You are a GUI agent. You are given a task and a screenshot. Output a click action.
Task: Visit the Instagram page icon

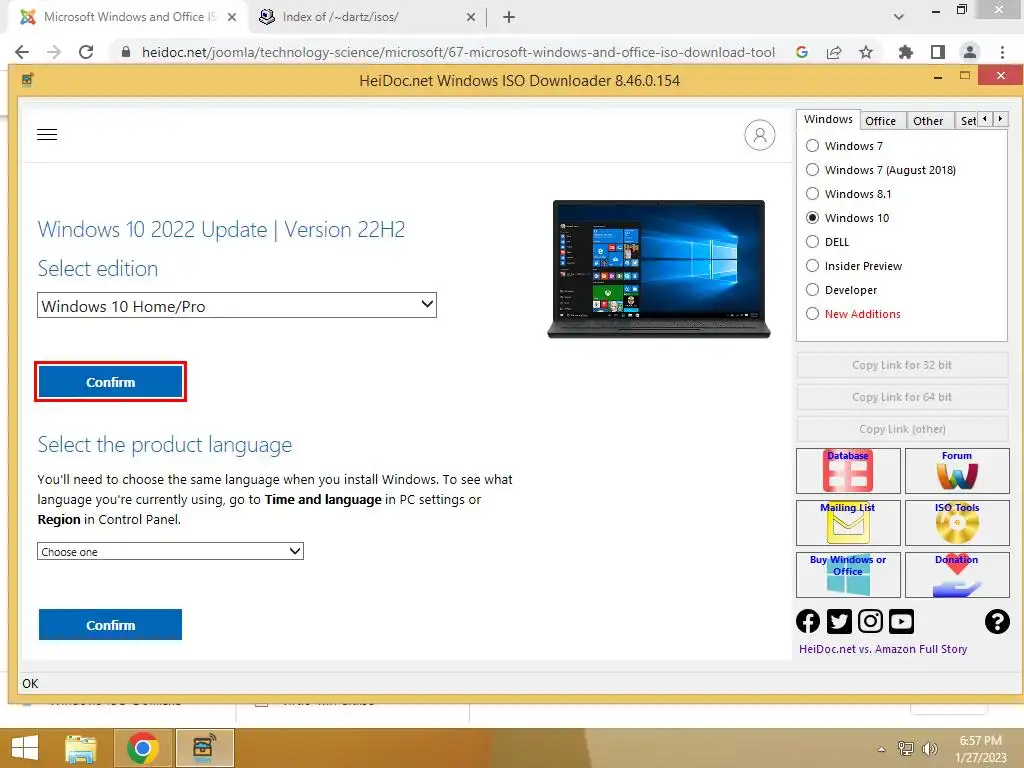coord(870,621)
